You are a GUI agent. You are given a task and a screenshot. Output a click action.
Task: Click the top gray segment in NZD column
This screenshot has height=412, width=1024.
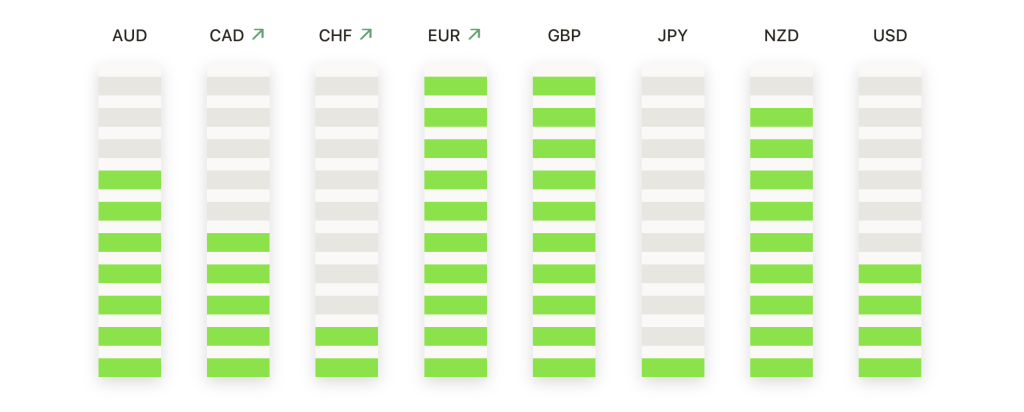[x=781, y=86]
